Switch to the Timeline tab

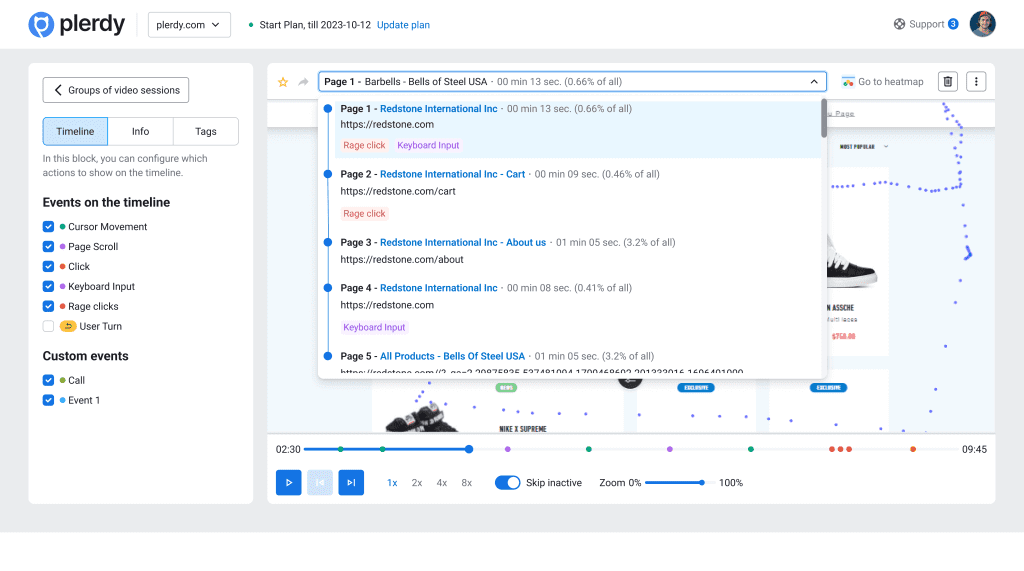click(x=75, y=131)
